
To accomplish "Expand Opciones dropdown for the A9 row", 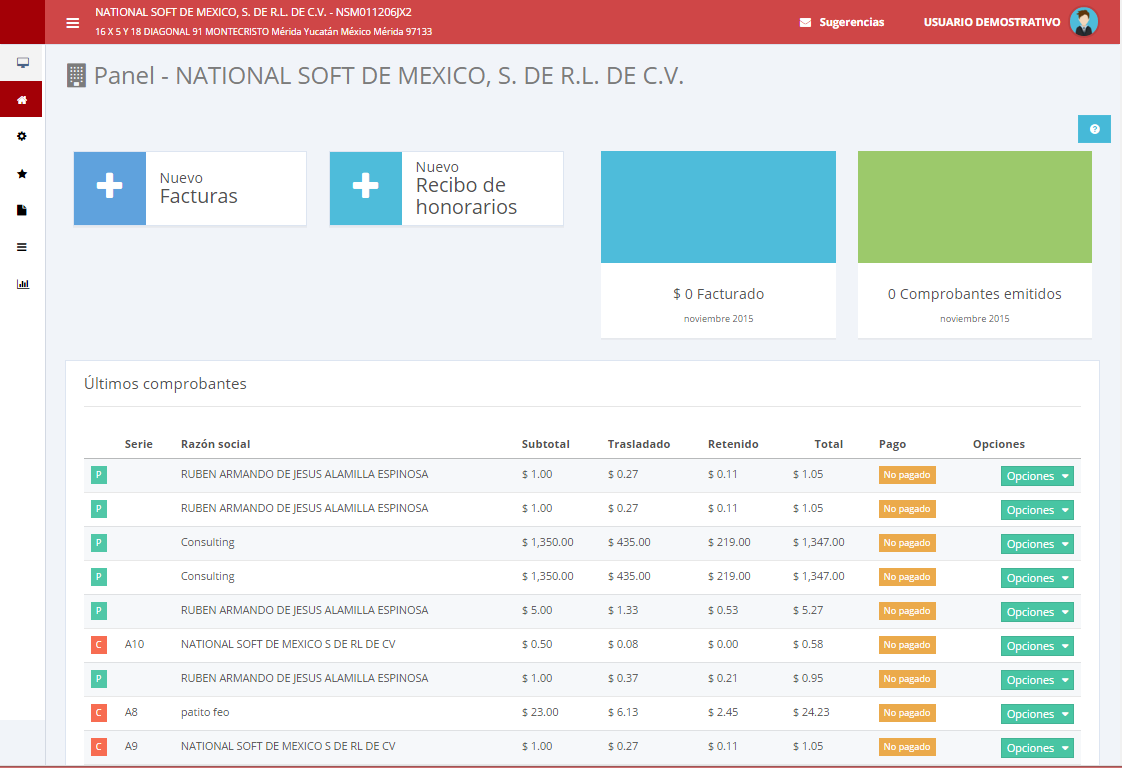I will click(1037, 748).
